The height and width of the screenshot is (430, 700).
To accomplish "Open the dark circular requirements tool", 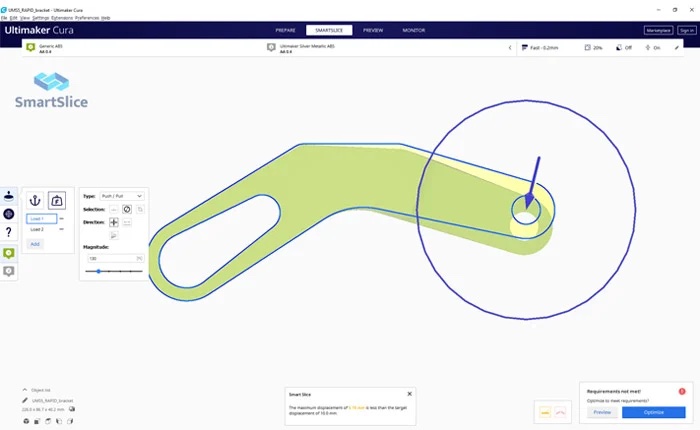I will pos(8,214).
